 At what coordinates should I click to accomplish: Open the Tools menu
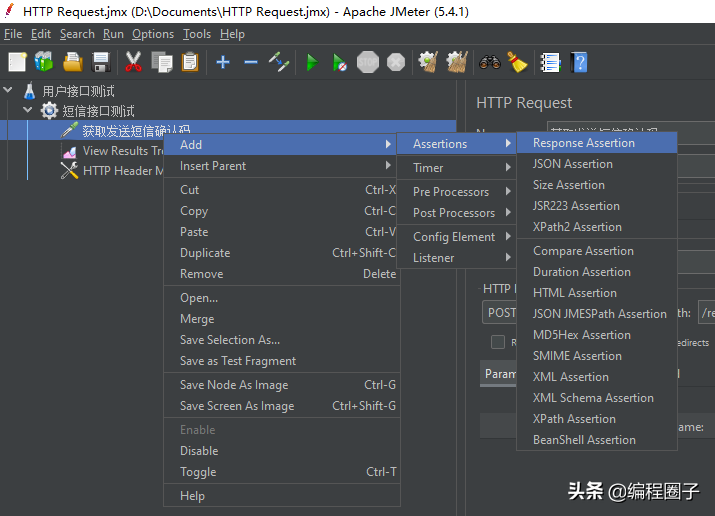197,34
